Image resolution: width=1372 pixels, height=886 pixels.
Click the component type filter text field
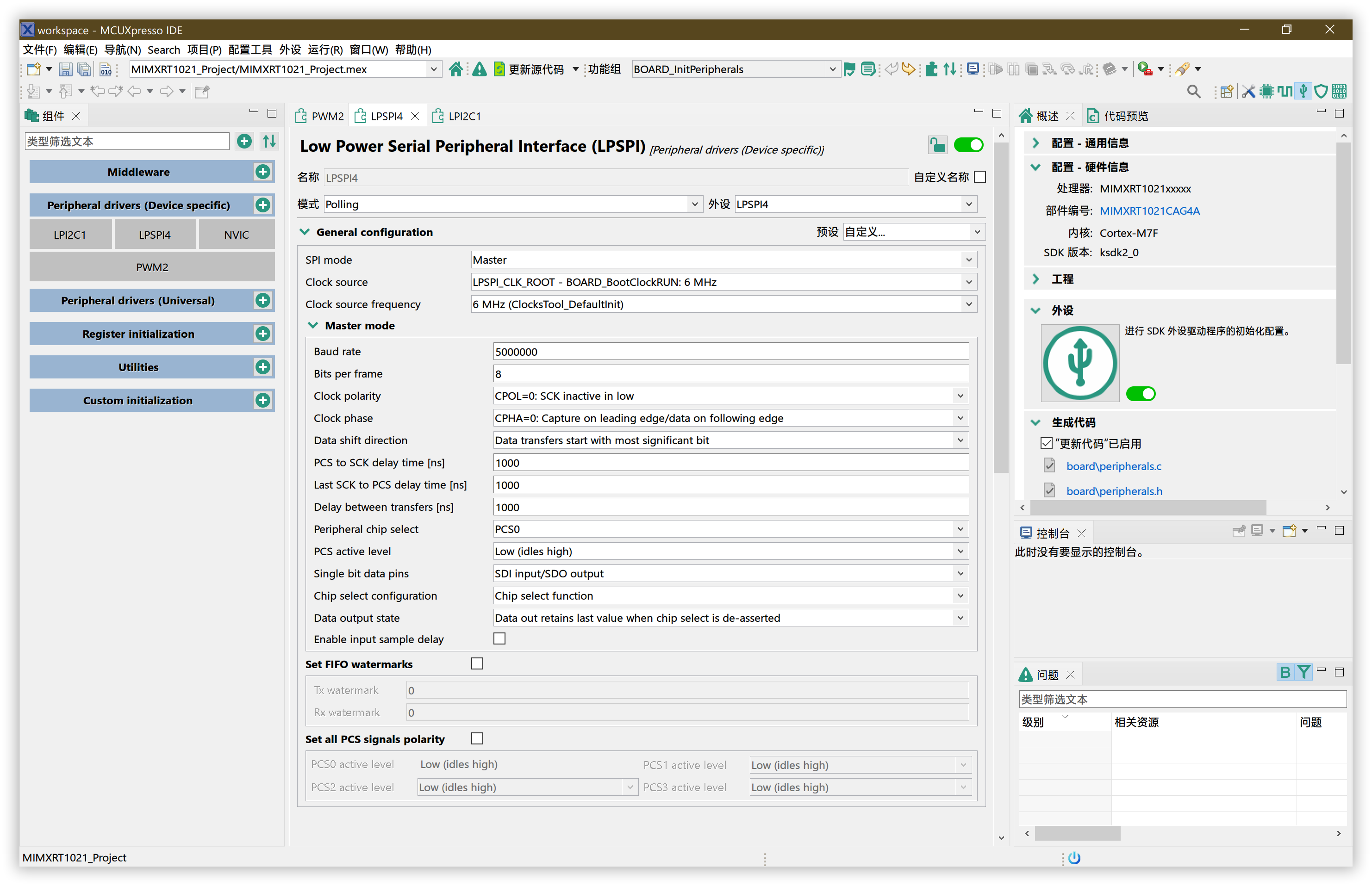point(127,141)
